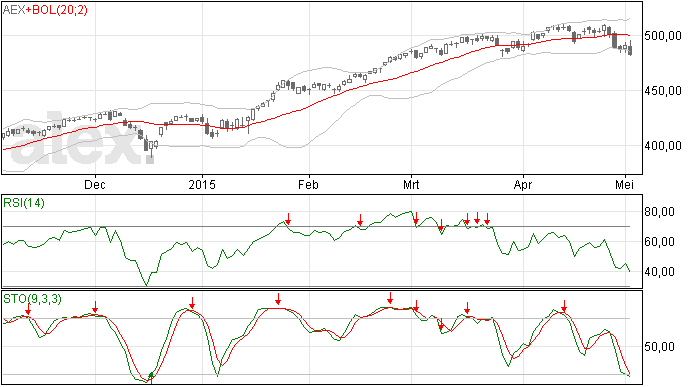
Task: Click the RSI(14) indicator label
Action: coord(24,203)
